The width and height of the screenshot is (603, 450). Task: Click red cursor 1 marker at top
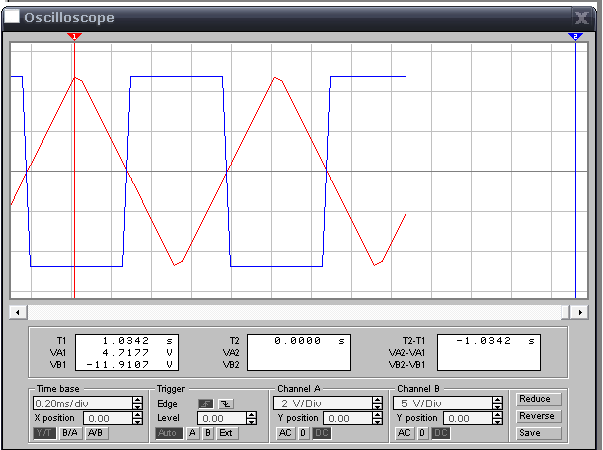click(74, 37)
